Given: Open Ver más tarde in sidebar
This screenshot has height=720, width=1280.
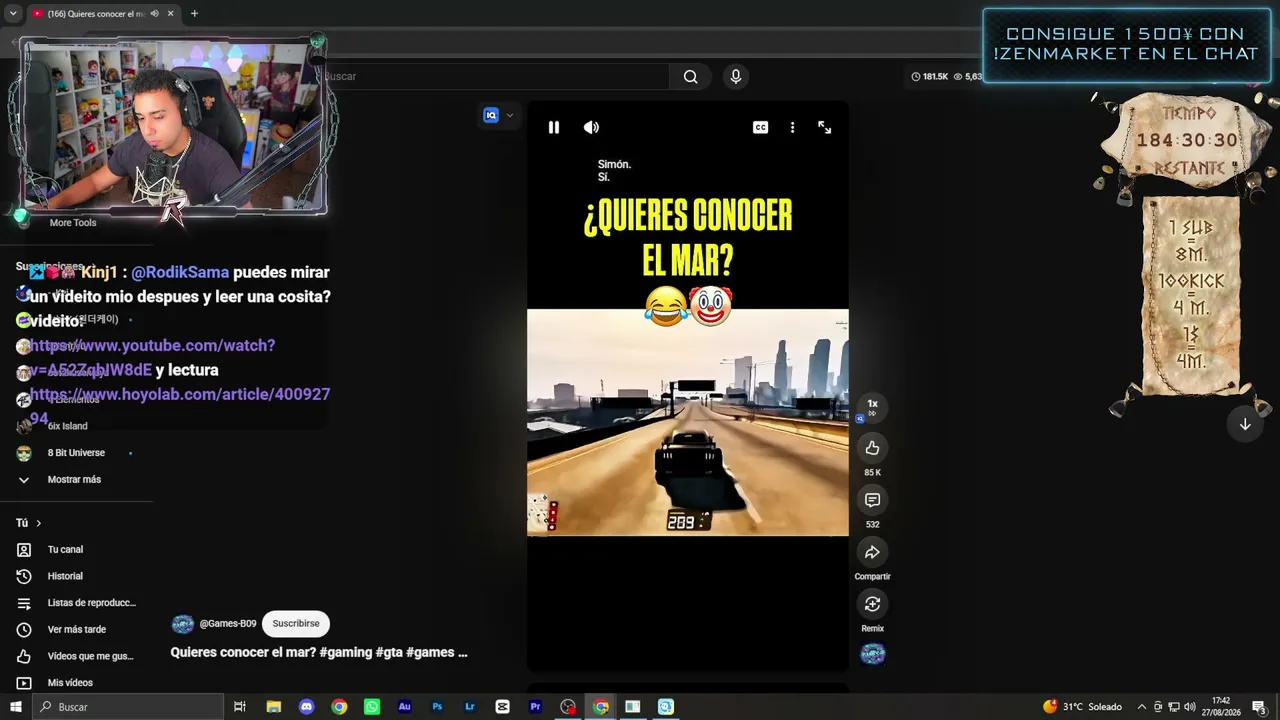Looking at the screenshot, I should pos(77,629).
